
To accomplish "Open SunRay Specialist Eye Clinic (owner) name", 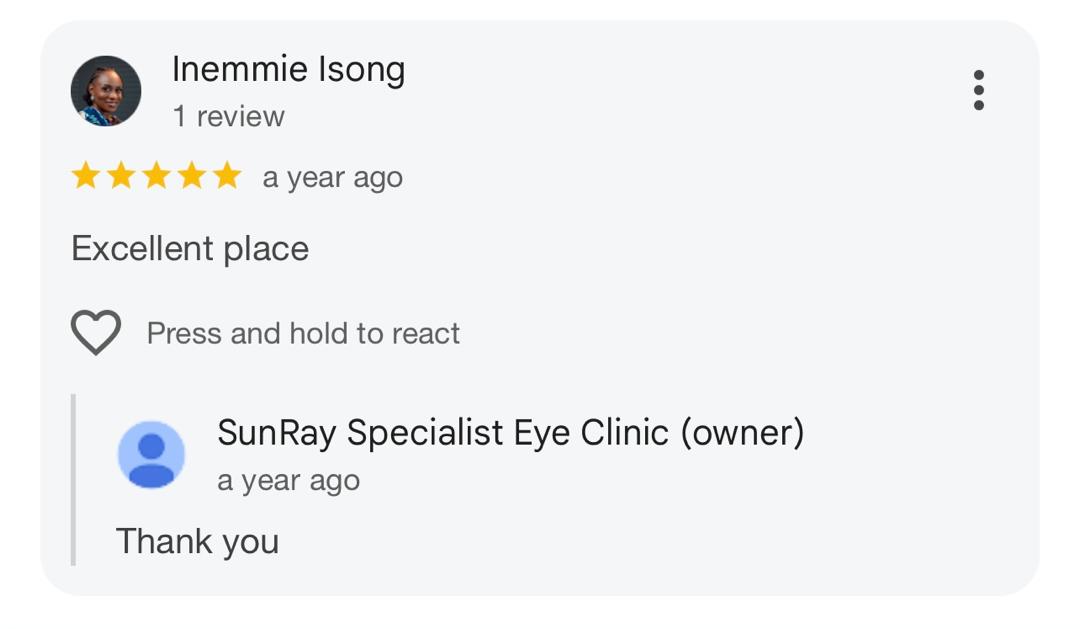I will point(510,433).
